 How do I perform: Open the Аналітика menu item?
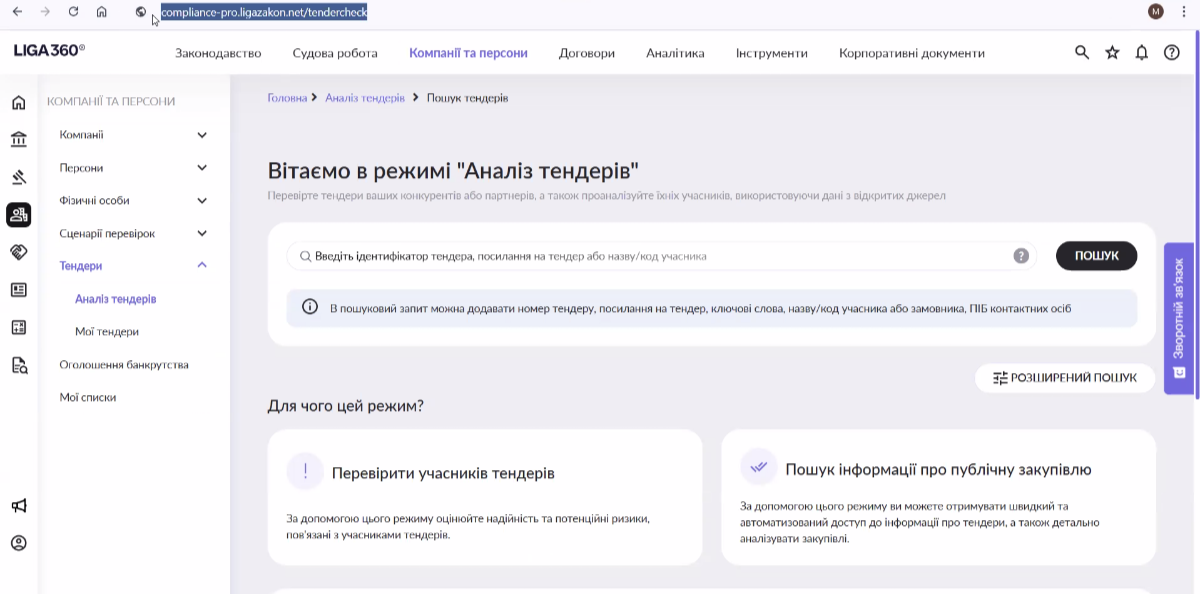pyautogui.click(x=675, y=53)
